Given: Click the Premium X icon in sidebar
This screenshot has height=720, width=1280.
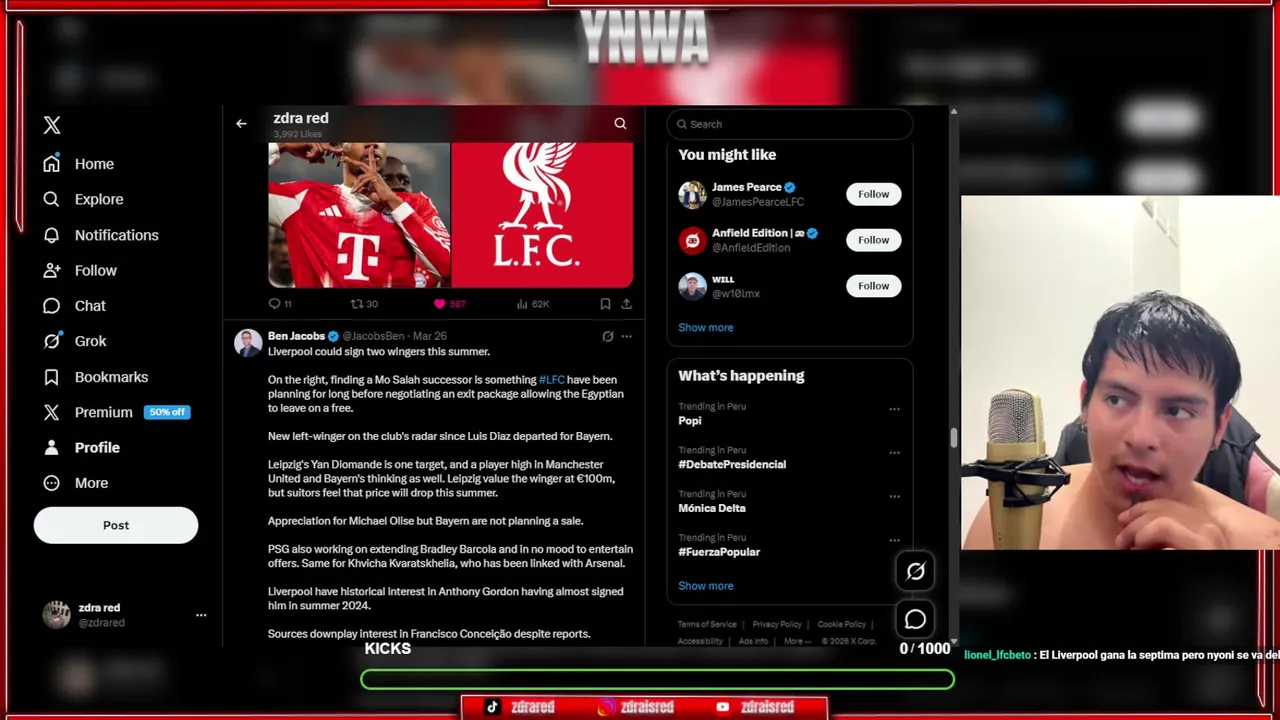Looking at the screenshot, I should pyautogui.click(x=52, y=412).
